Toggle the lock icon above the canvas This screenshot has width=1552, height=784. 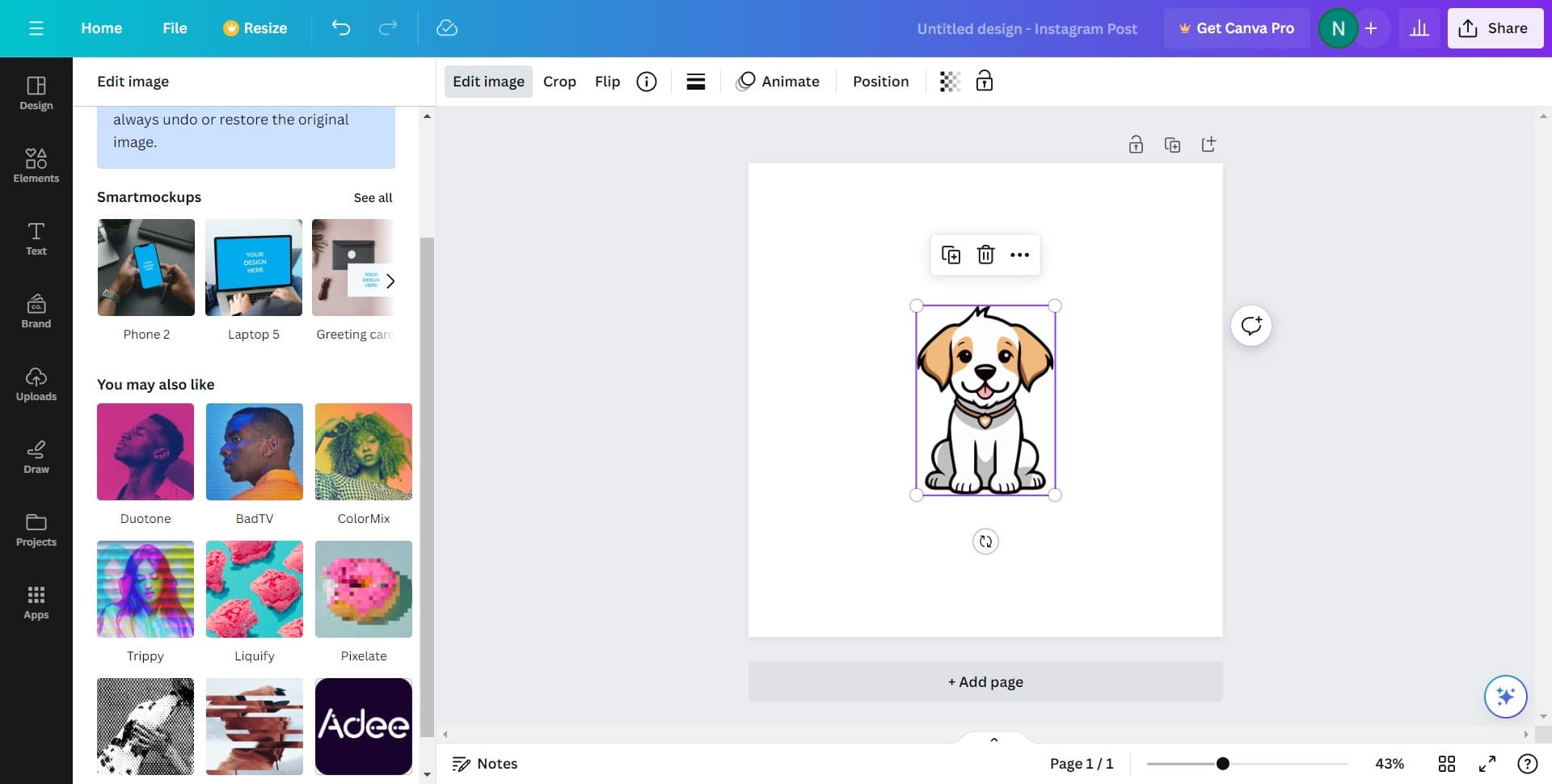(1136, 144)
